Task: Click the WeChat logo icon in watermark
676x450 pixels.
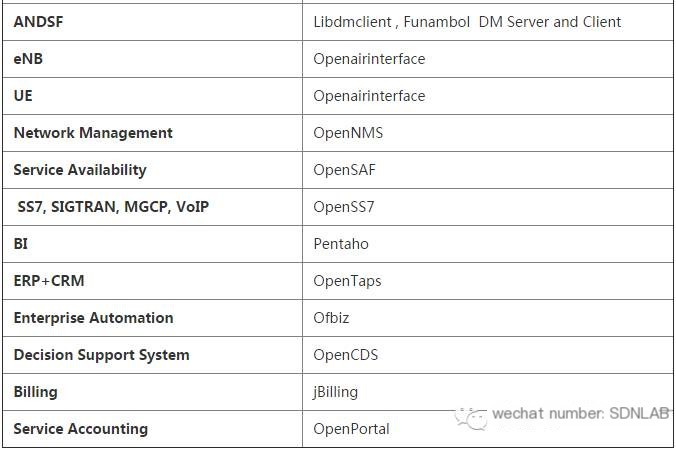Action: coord(471,418)
